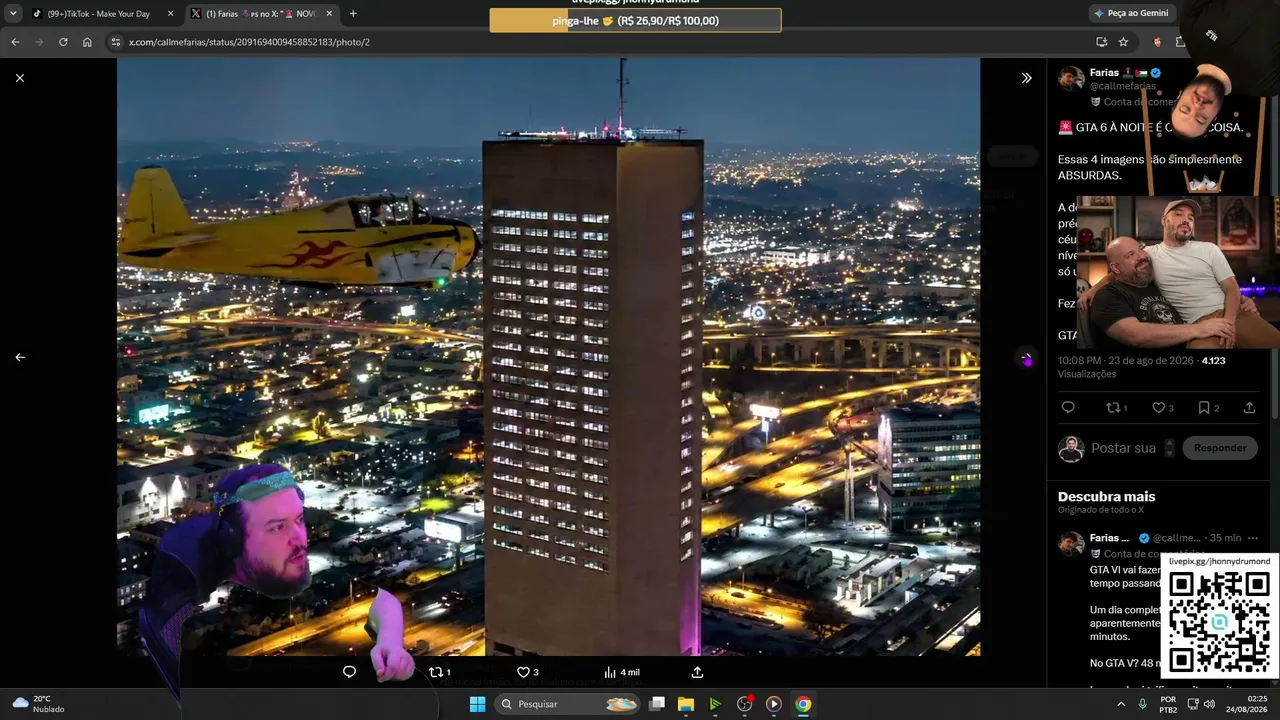The height and width of the screenshot is (720, 1280).
Task: Close the photo viewer with the X button
Action: (x=20, y=78)
